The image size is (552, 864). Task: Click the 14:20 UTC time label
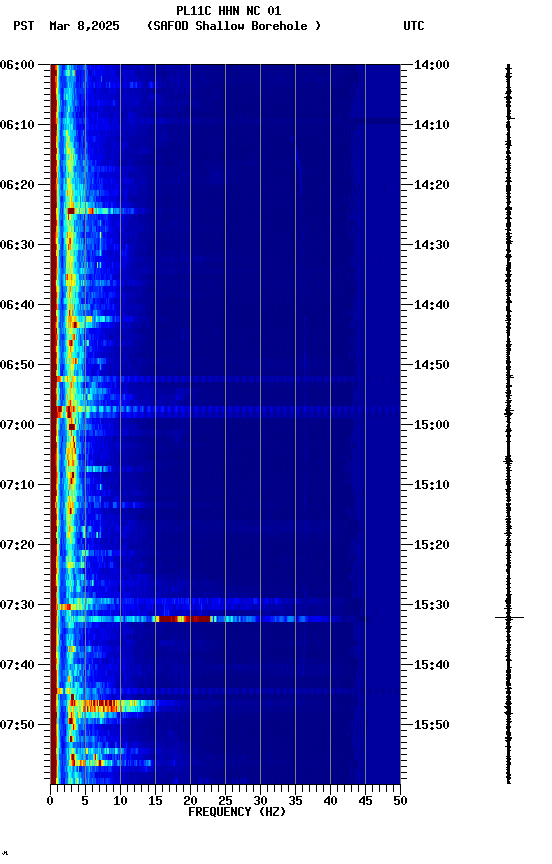(x=432, y=185)
